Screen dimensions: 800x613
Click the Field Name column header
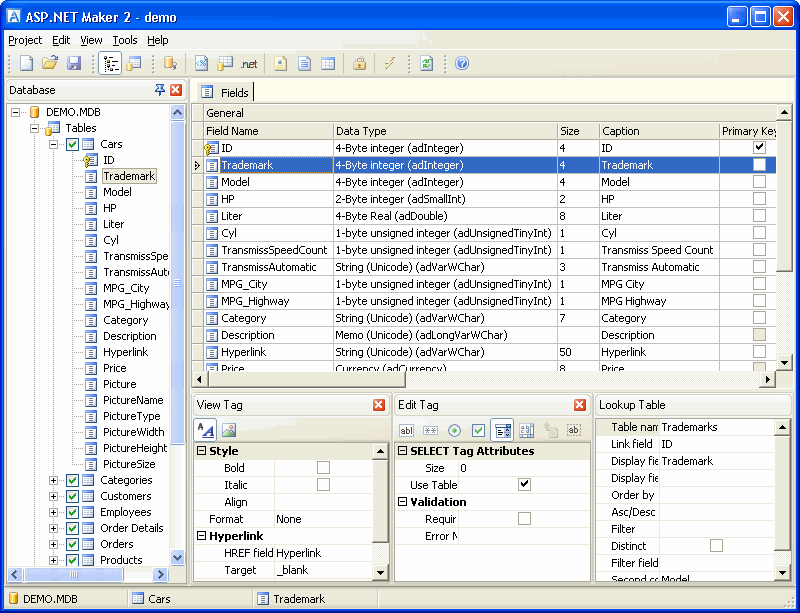(x=269, y=131)
